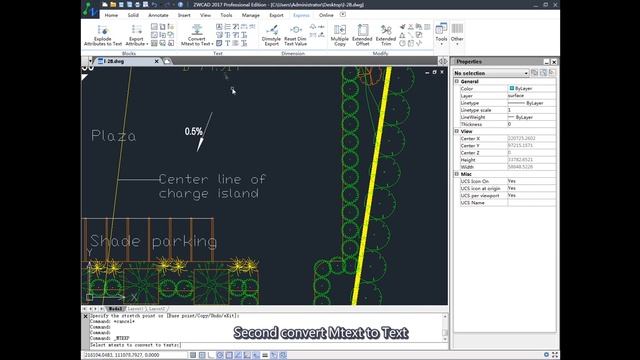Click the New file icon in quick access toolbar

pyautogui.click(x=105, y=4)
